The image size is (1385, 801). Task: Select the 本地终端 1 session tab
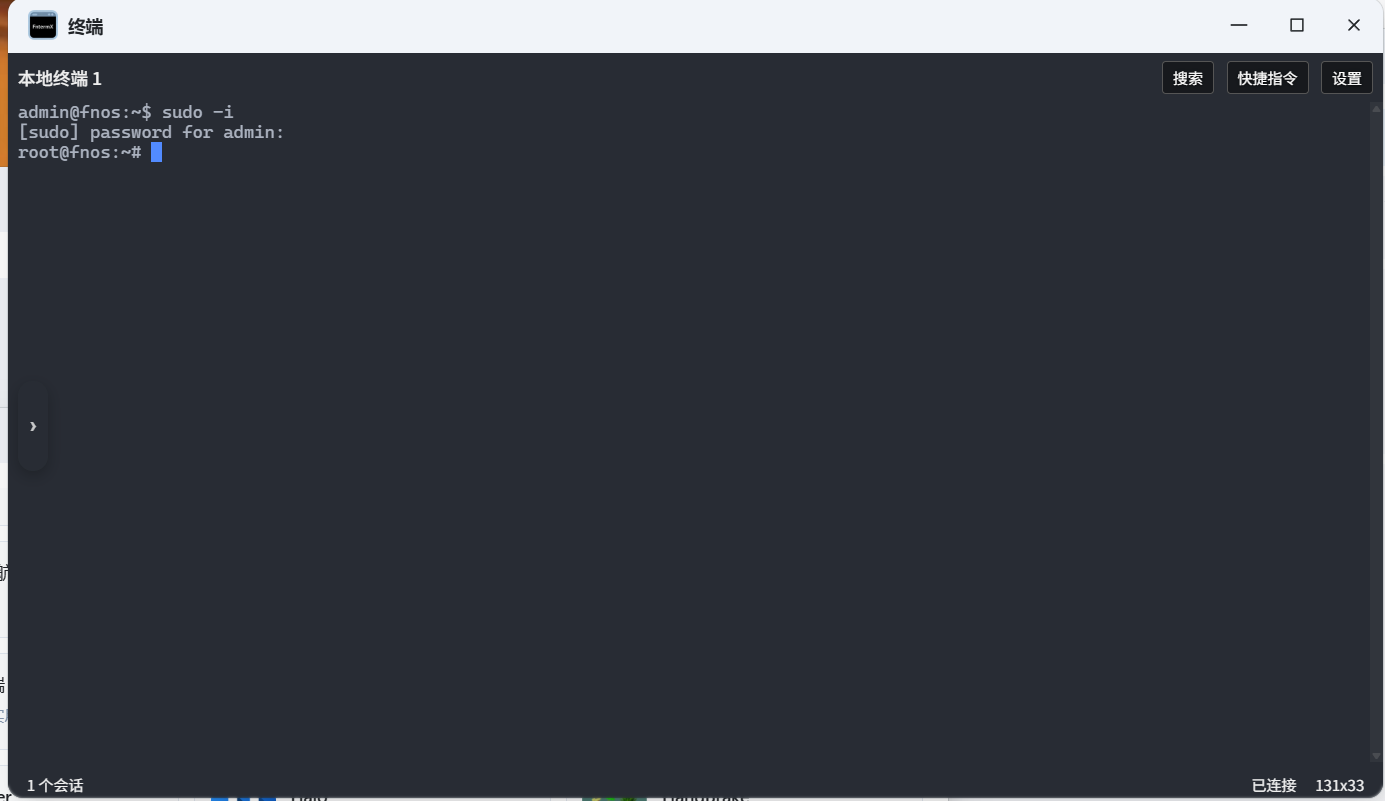(60, 78)
